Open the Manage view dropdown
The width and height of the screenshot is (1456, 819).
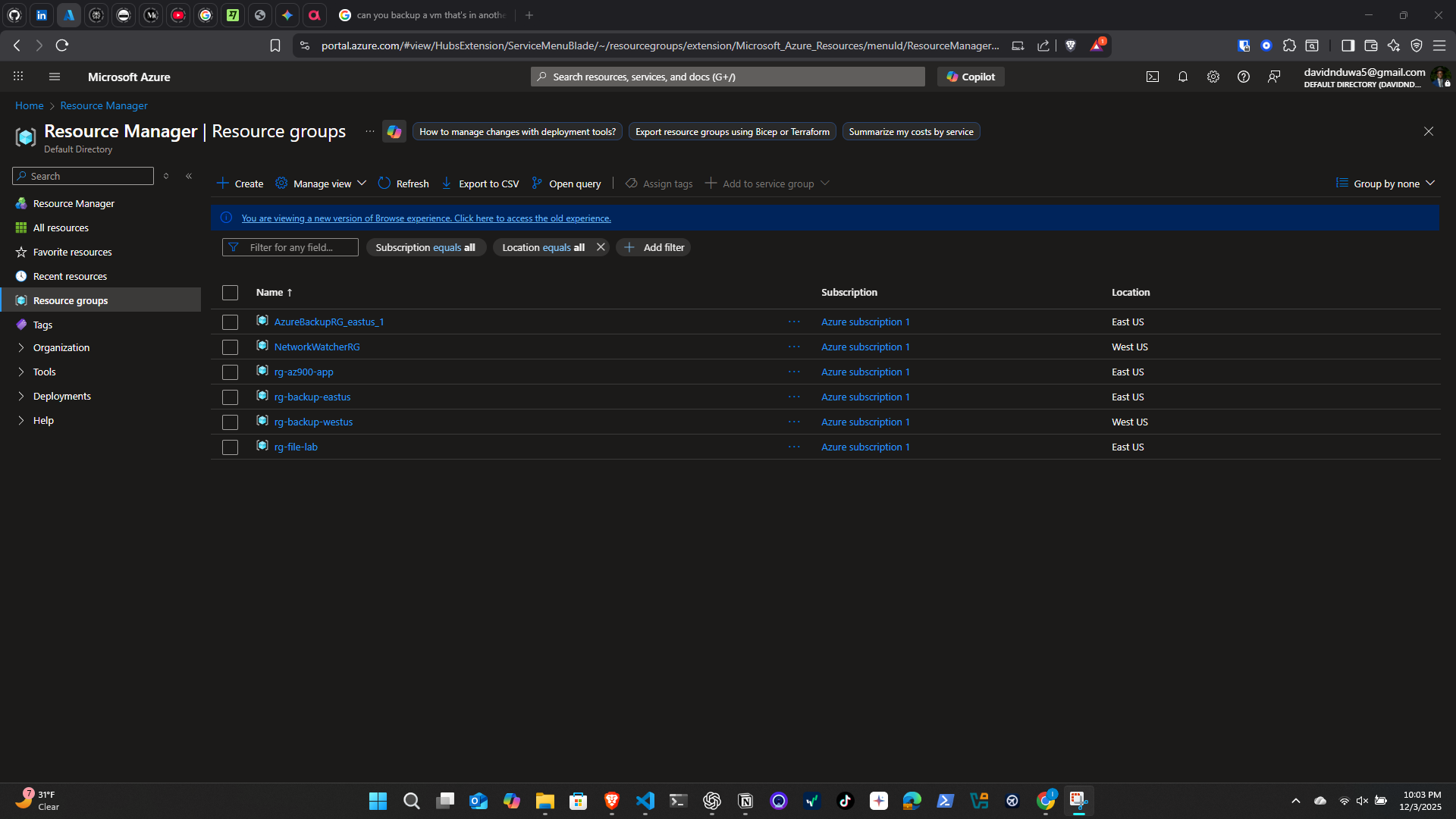(x=321, y=184)
